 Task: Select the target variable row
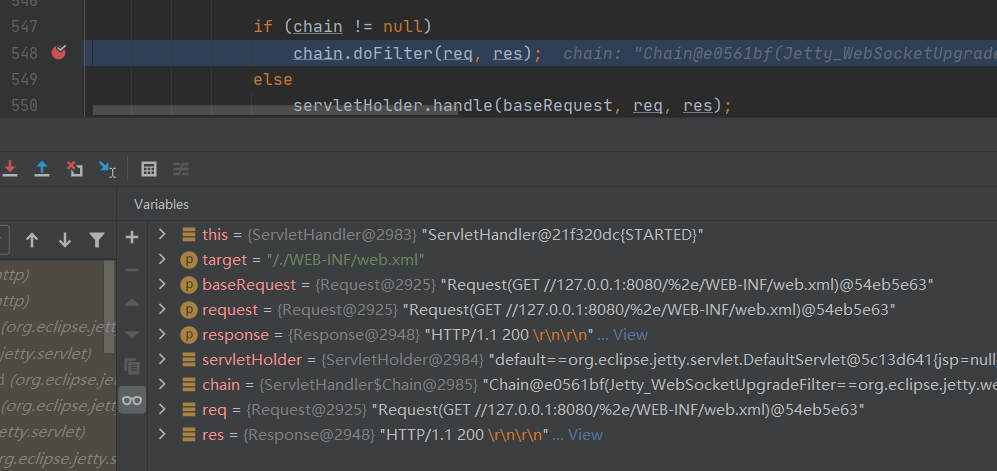300,260
